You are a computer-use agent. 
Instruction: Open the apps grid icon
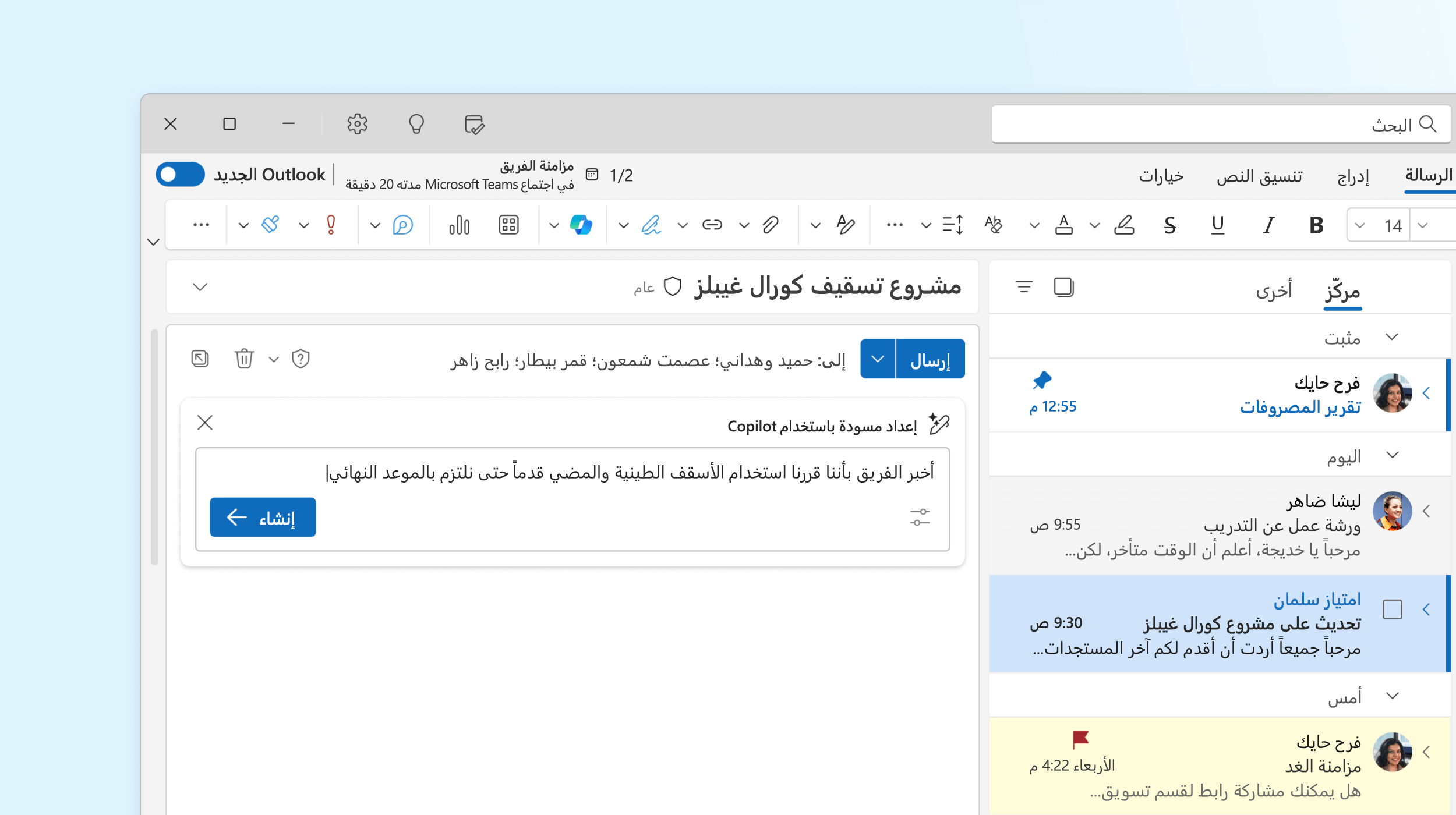[508, 225]
